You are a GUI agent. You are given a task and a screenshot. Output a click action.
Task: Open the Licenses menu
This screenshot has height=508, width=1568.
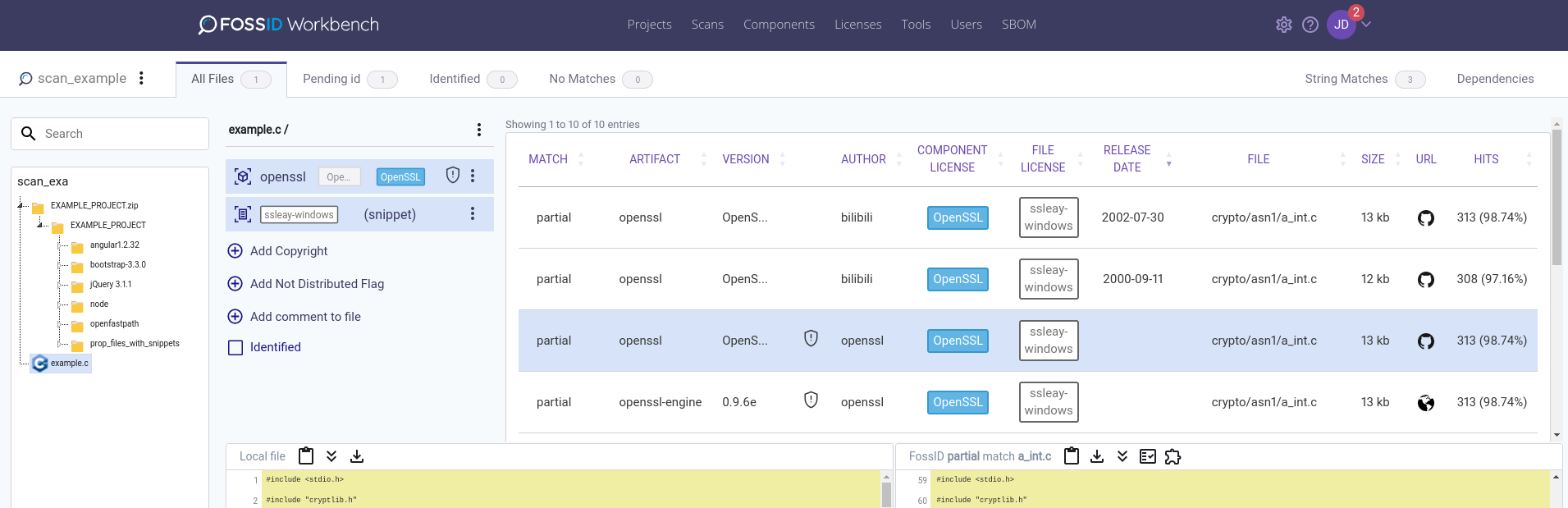[857, 25]
